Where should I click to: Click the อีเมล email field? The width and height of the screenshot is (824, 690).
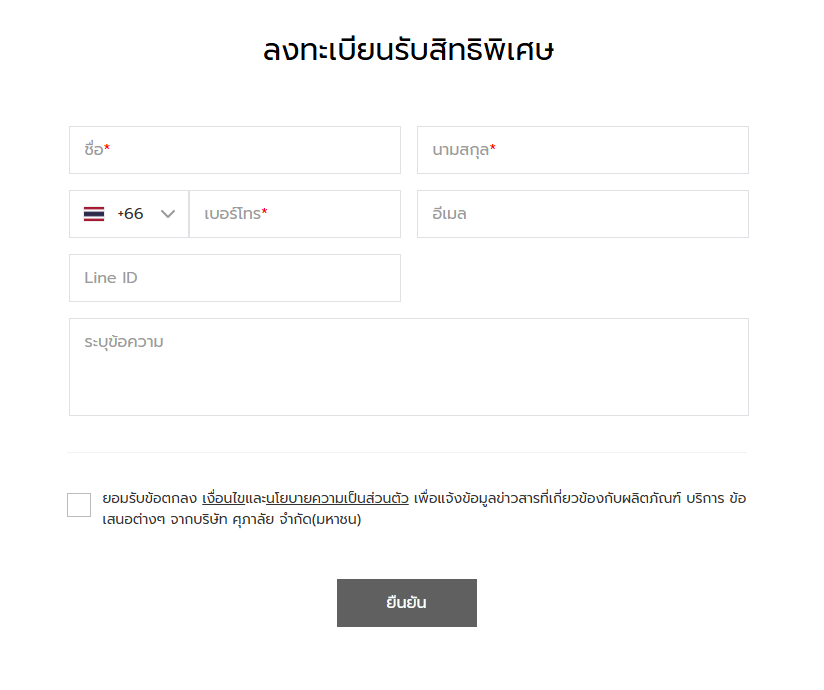(x=582, y=214)
